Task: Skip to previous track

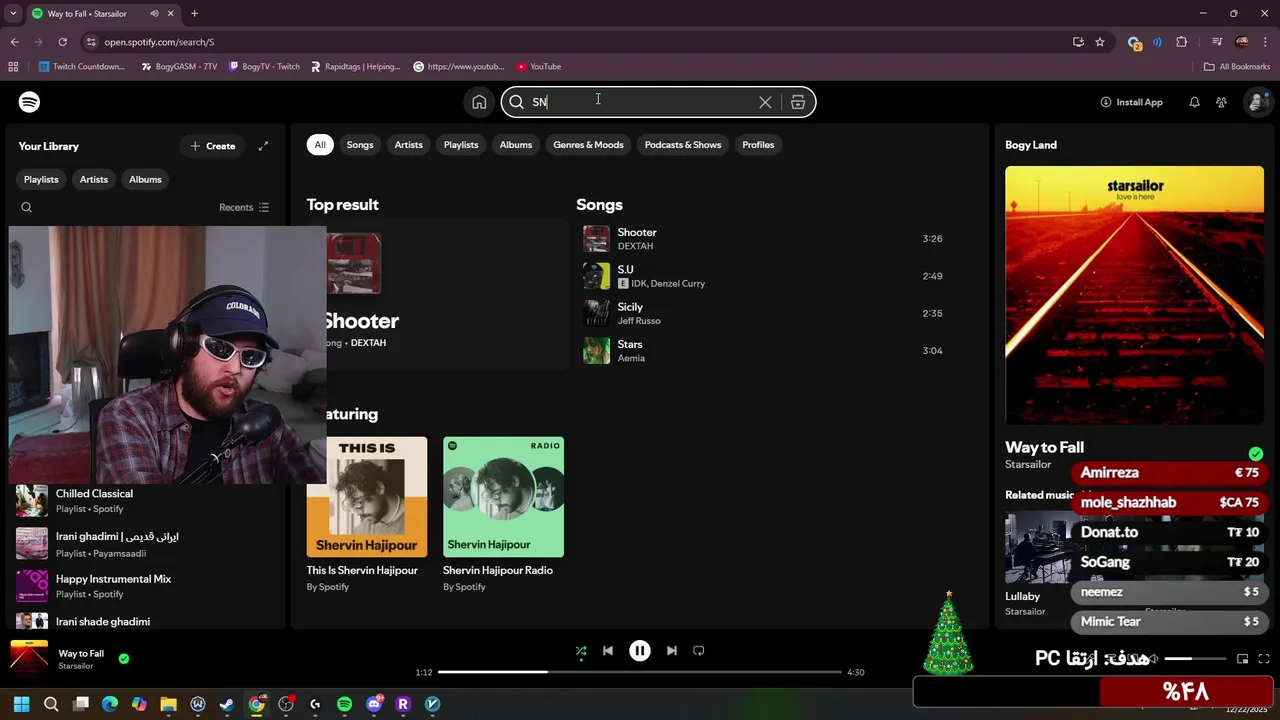Action: 607,651
